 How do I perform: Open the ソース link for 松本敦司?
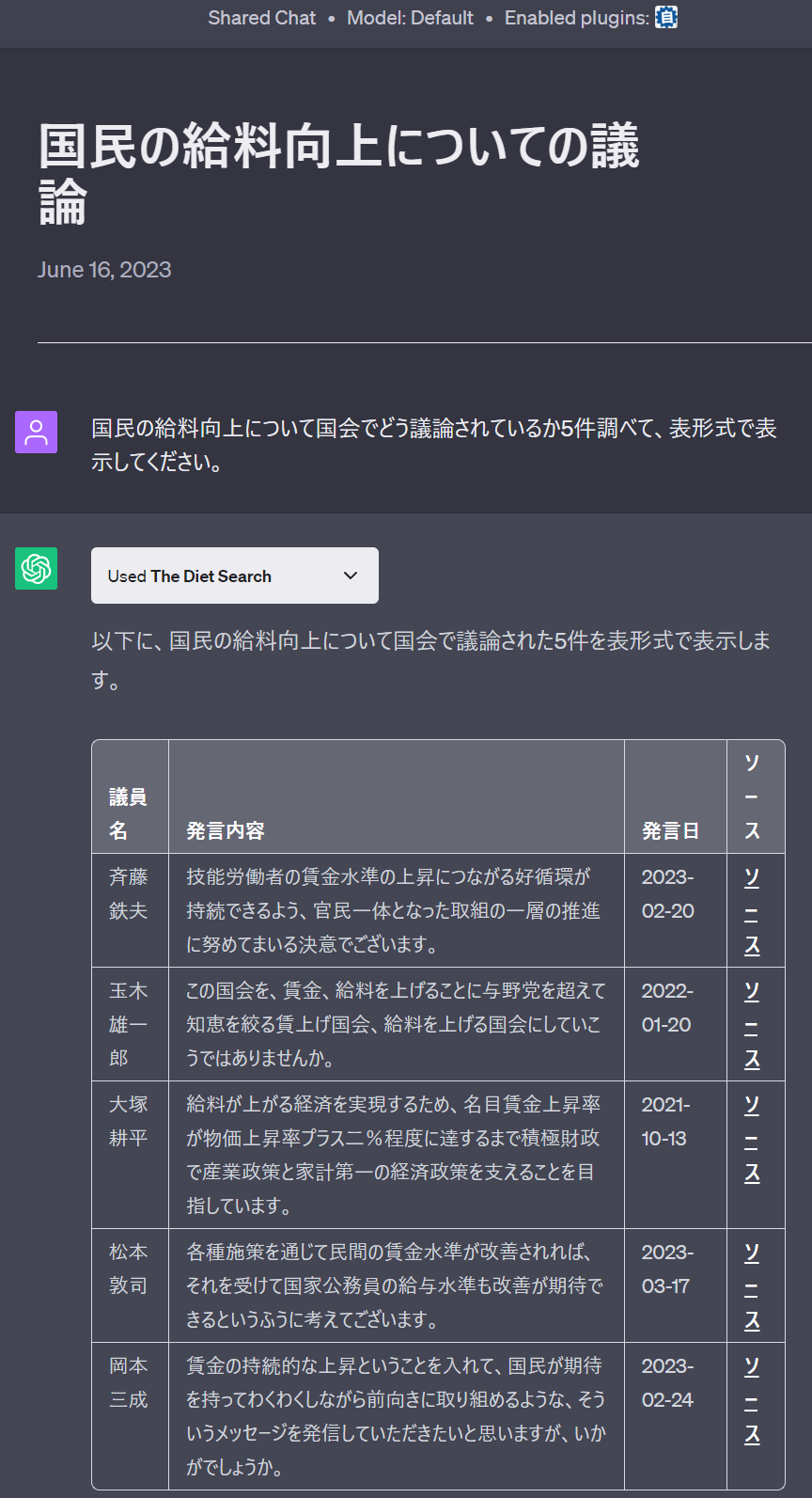[752, 1285]
